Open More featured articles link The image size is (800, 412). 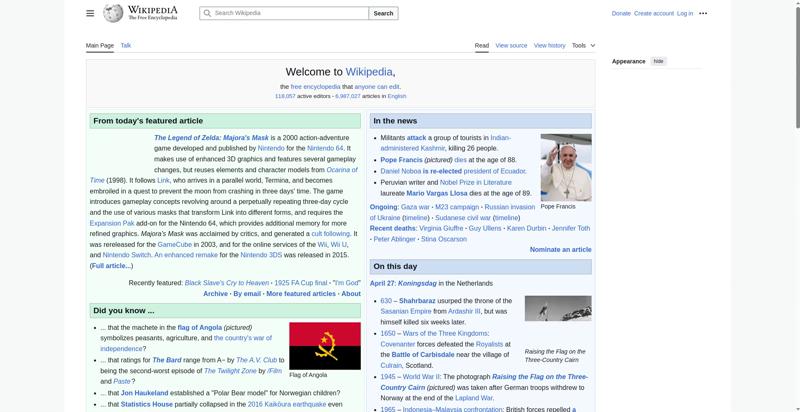[301, 294]
